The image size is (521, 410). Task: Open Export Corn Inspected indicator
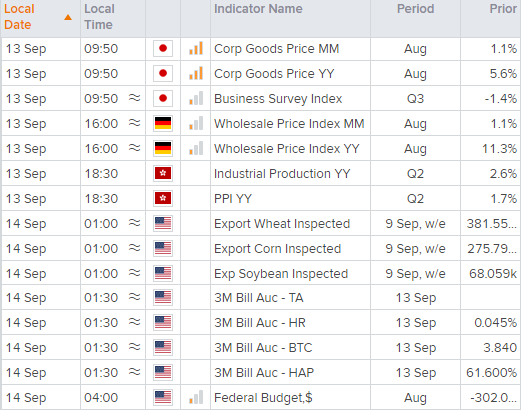(x=277, y=249)
